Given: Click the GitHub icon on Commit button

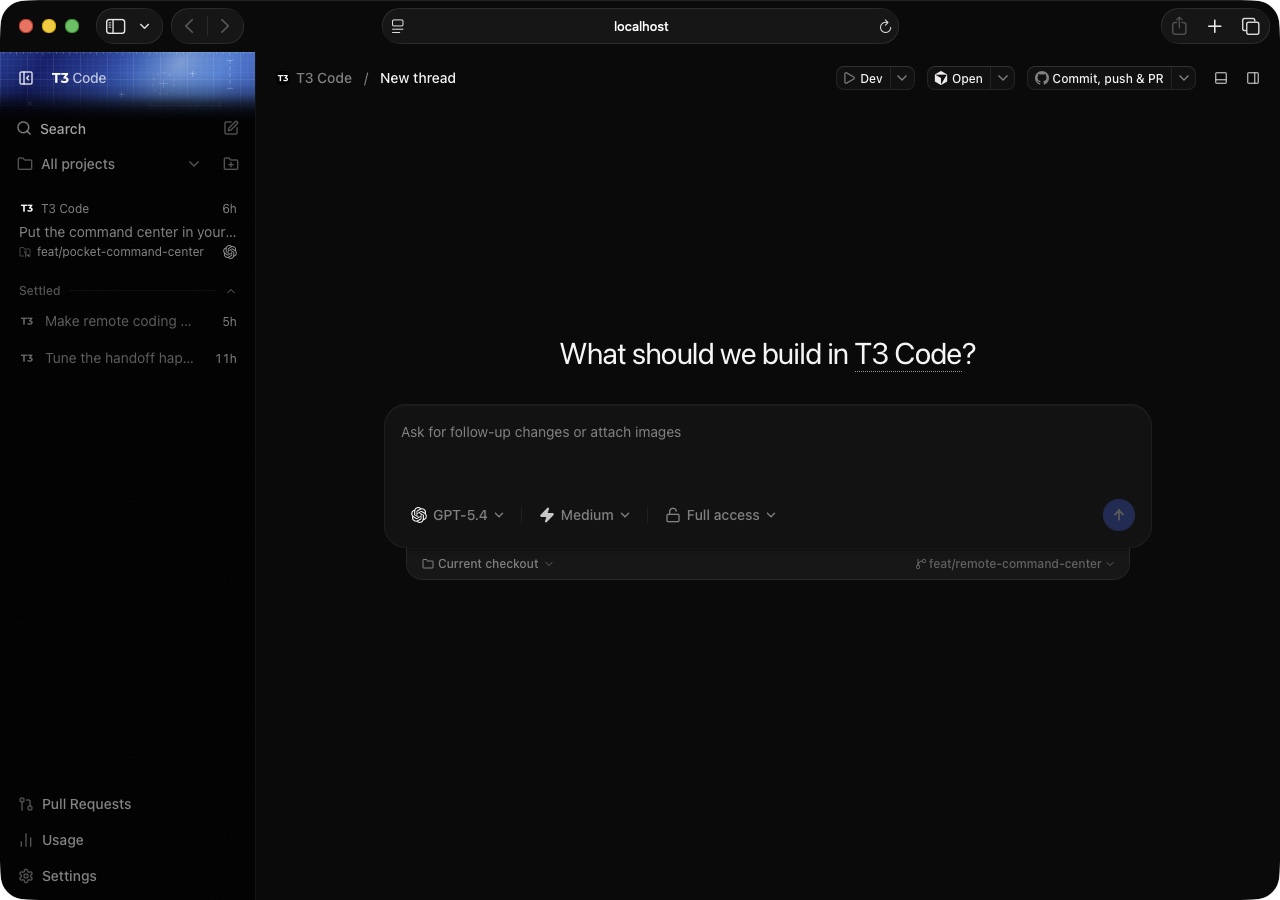Looking at the screenshot, I should point(1041,78).
